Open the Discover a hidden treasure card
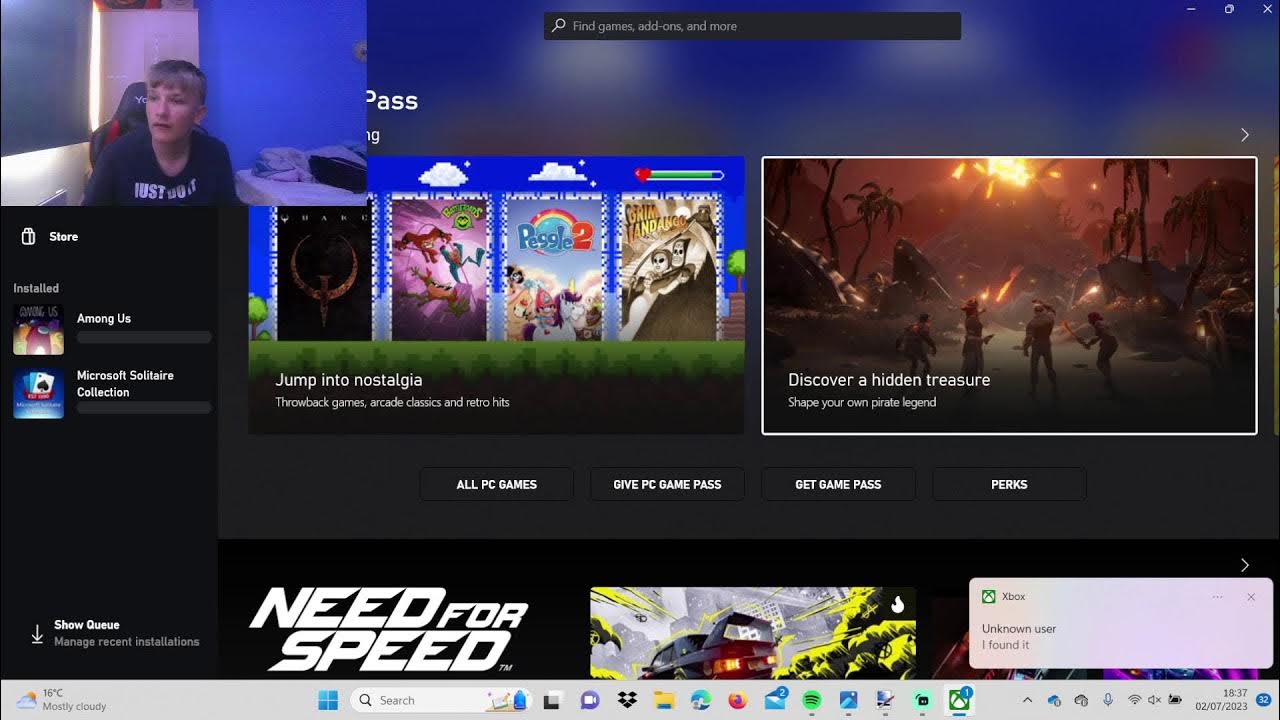 click(x=1009, y=295)
